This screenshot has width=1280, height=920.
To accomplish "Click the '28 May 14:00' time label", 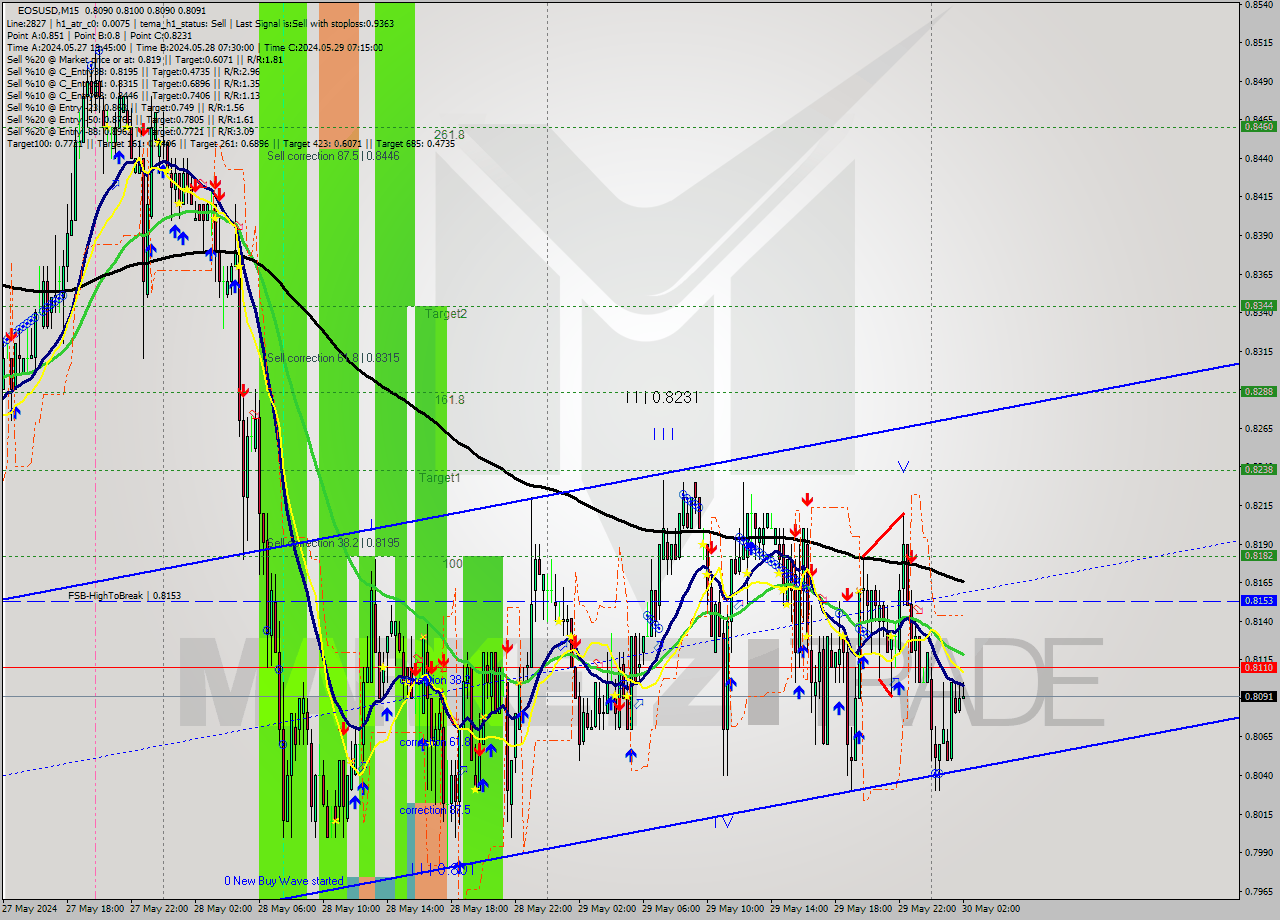I will tap(416, 909).
